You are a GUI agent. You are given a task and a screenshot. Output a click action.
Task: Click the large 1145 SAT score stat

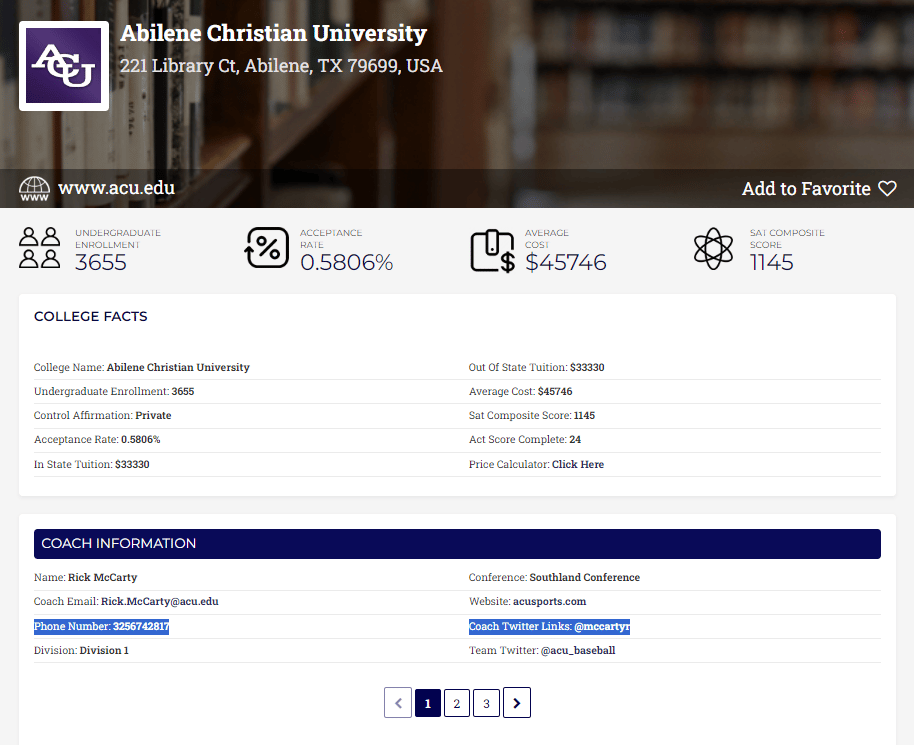point(772,262)
